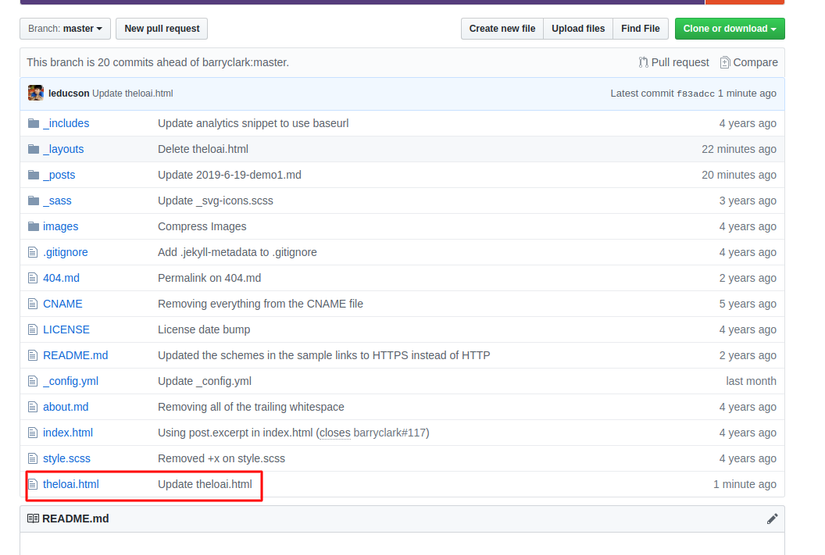Click the Compare link

point(755,62)
